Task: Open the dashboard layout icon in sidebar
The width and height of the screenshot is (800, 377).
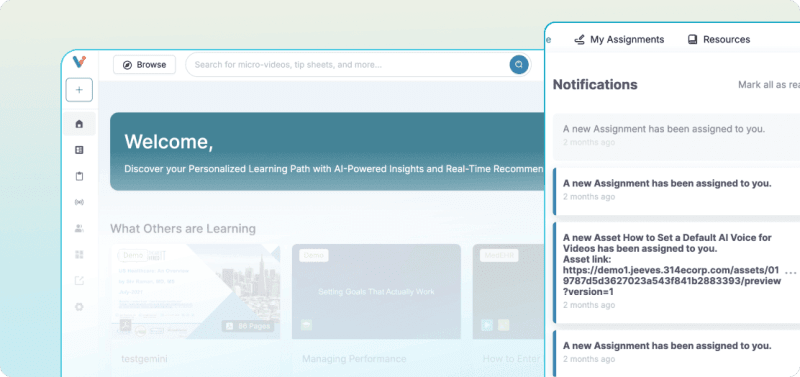Action: tap(79, 150)
